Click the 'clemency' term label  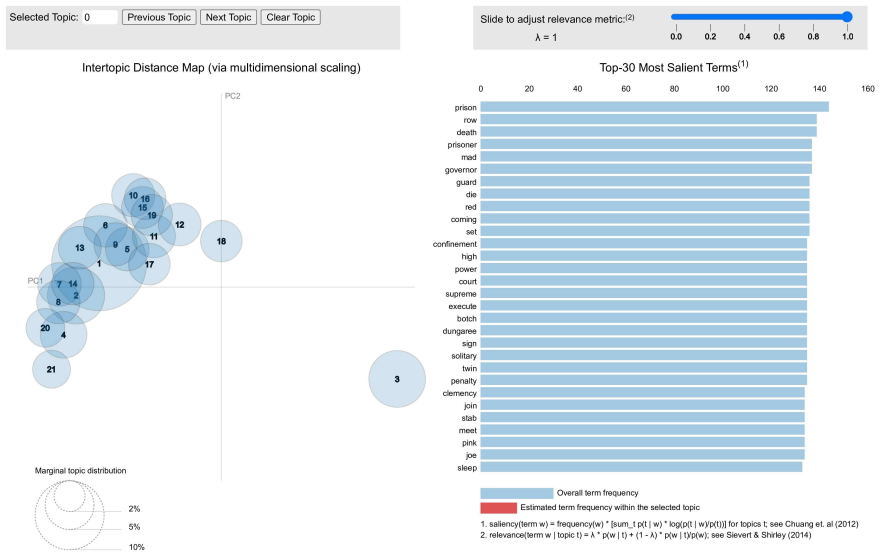(x=460, y=393)
